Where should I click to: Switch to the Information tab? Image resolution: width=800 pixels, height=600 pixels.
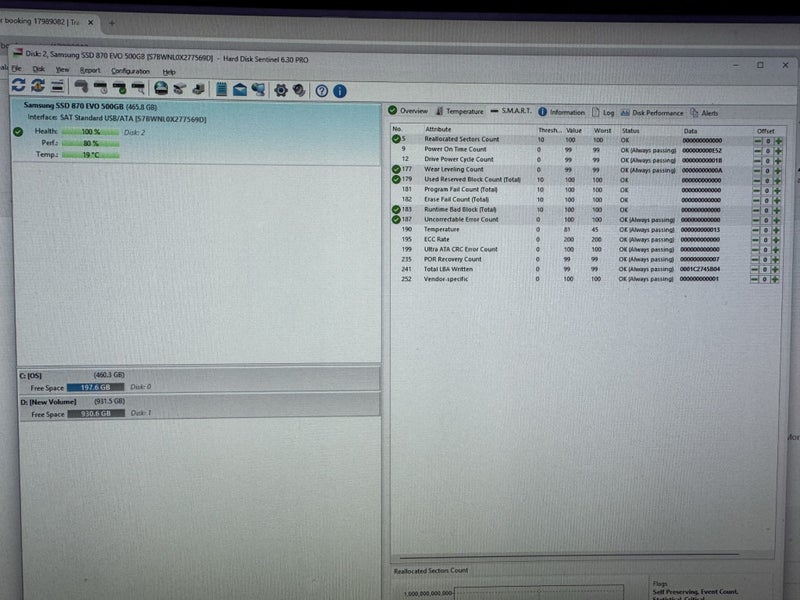pyautogui.click(x=562, y=112)
